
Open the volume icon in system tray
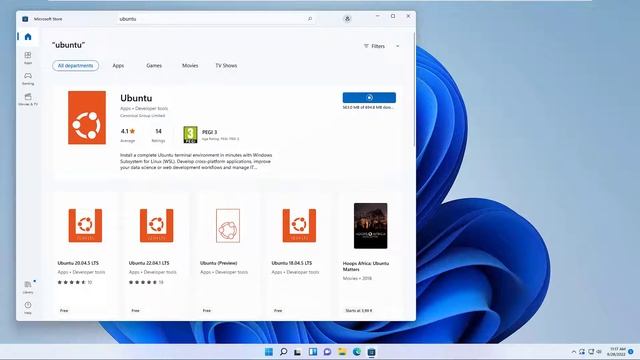coord(599,352)
